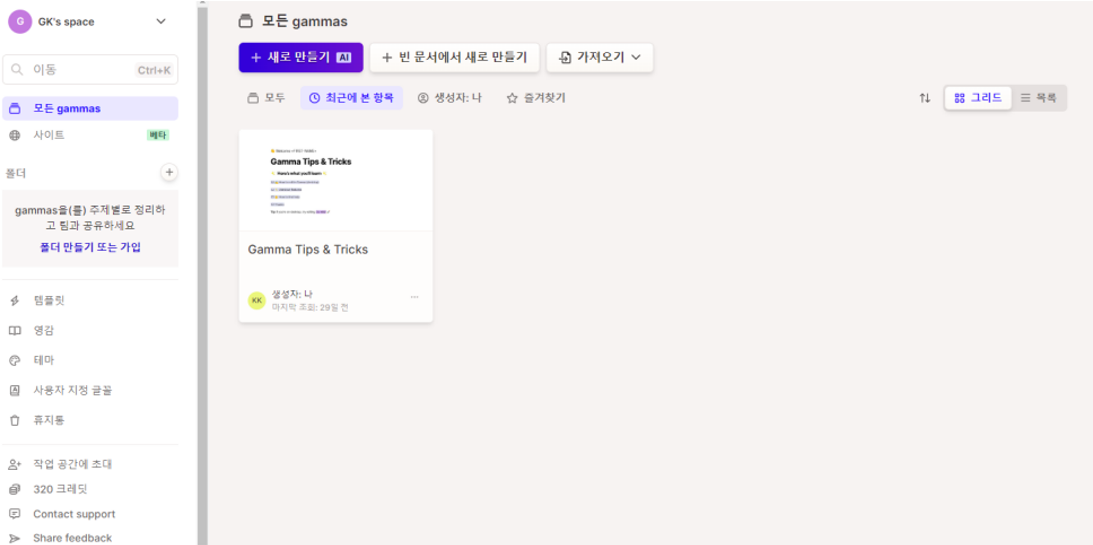1093x545 pixels.
Task: Focus the 이동 search field
Action: tap(90, 70)
